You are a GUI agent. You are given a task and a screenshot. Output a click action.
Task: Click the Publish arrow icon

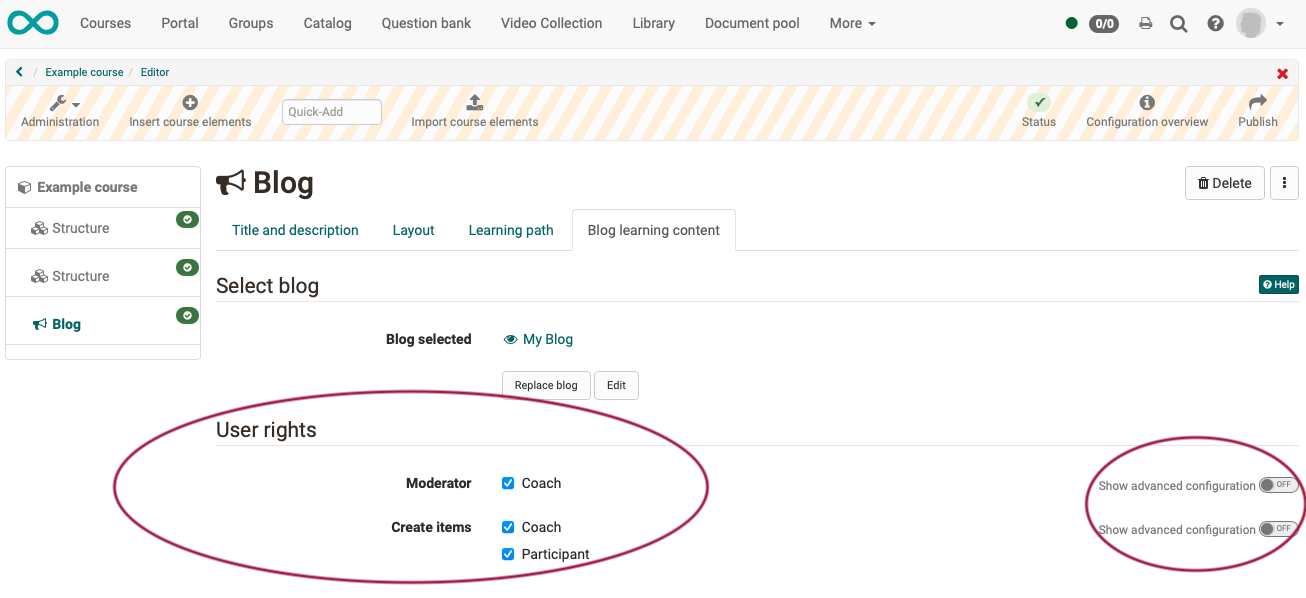pyautogui.click(x=1258, y=102)
